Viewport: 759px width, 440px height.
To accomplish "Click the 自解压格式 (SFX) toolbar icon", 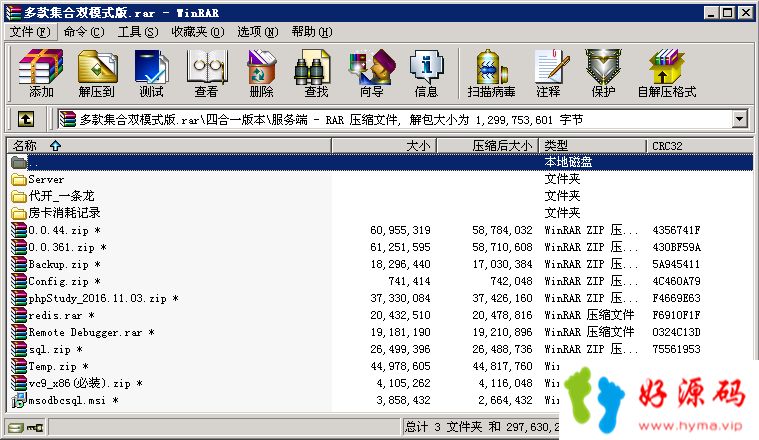I will click(x=667, y=73).
